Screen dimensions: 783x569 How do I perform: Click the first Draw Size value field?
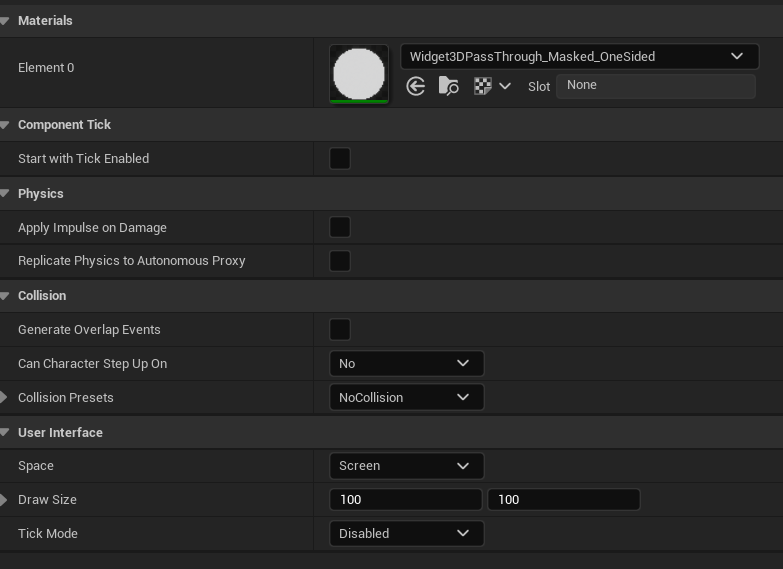click(405, 500)
